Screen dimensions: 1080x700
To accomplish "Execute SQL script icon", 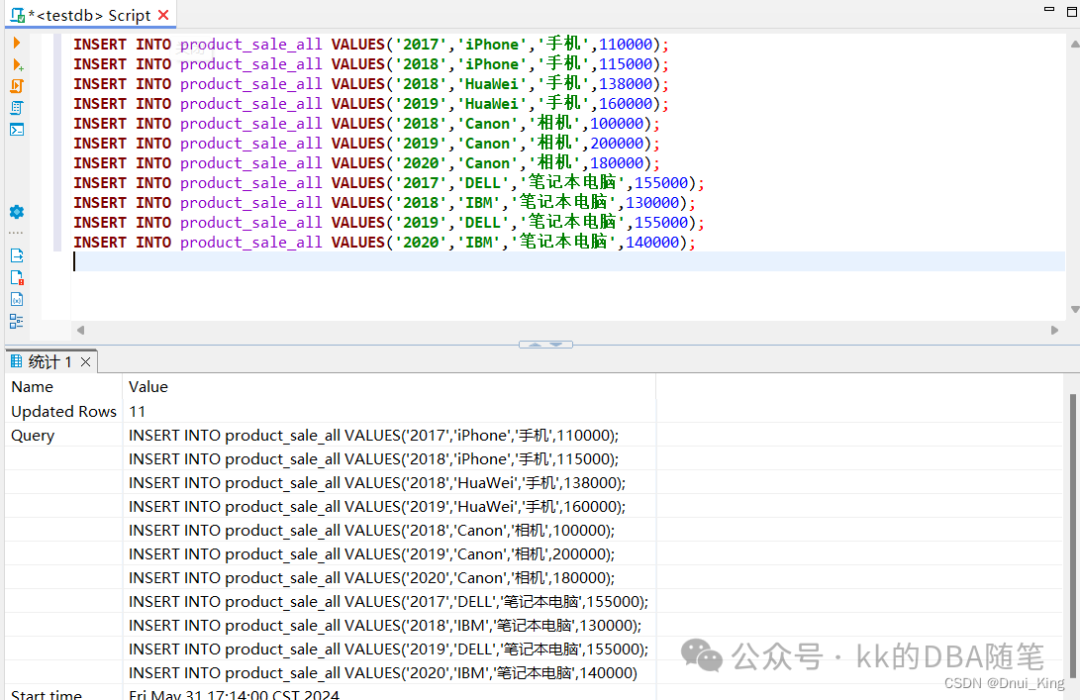I will click(17, 86).
